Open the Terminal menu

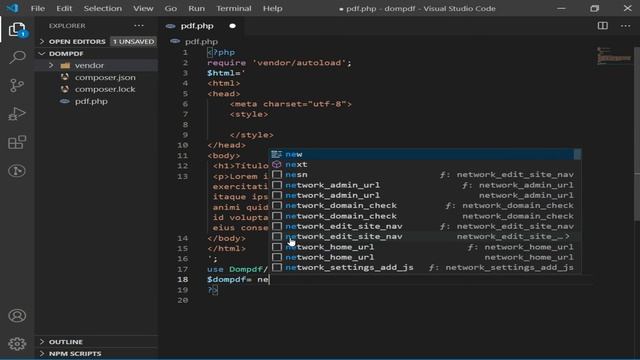point(233,8)
